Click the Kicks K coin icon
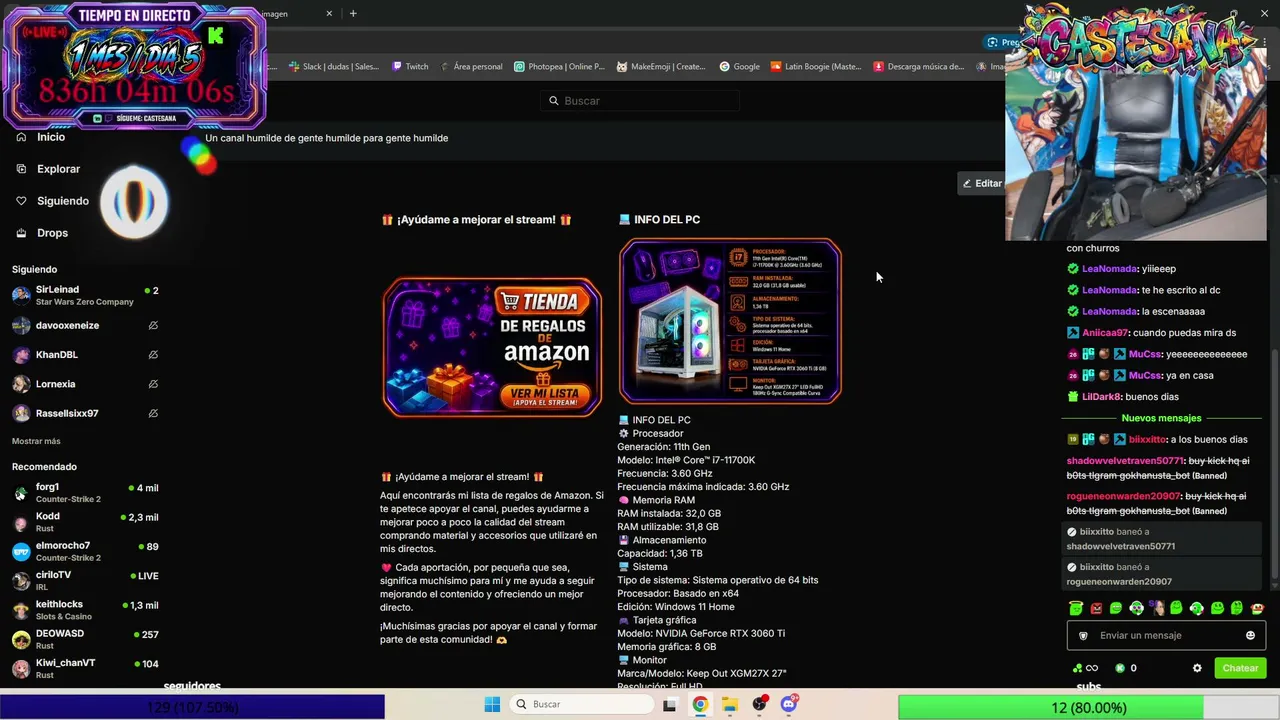The height and width of the screenshot is (720, 1280). pos(1120,668)
